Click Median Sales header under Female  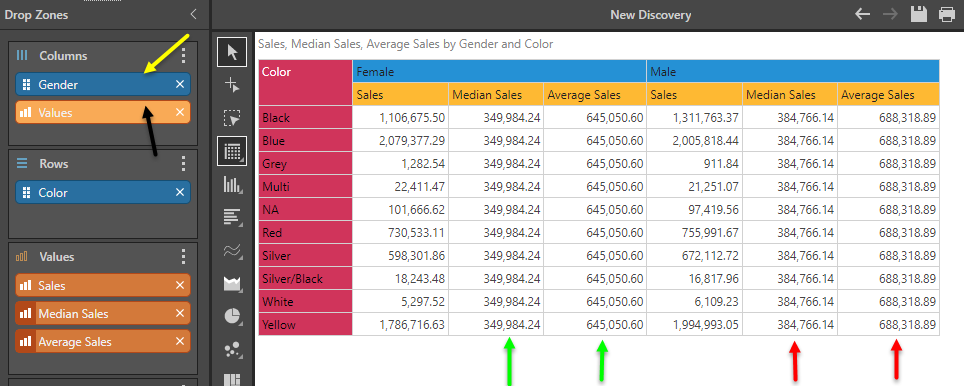tap(496, 95)
